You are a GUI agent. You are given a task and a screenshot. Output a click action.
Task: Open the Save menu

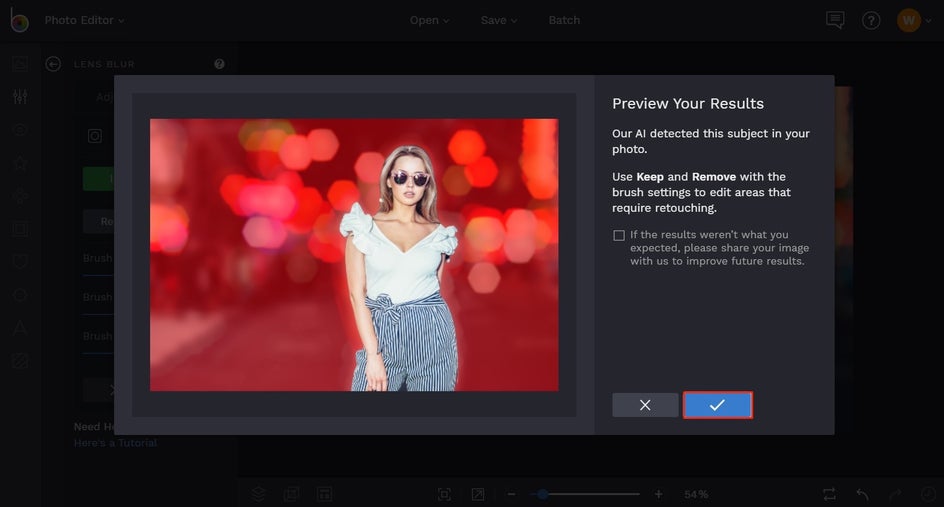tap(498, 20)
